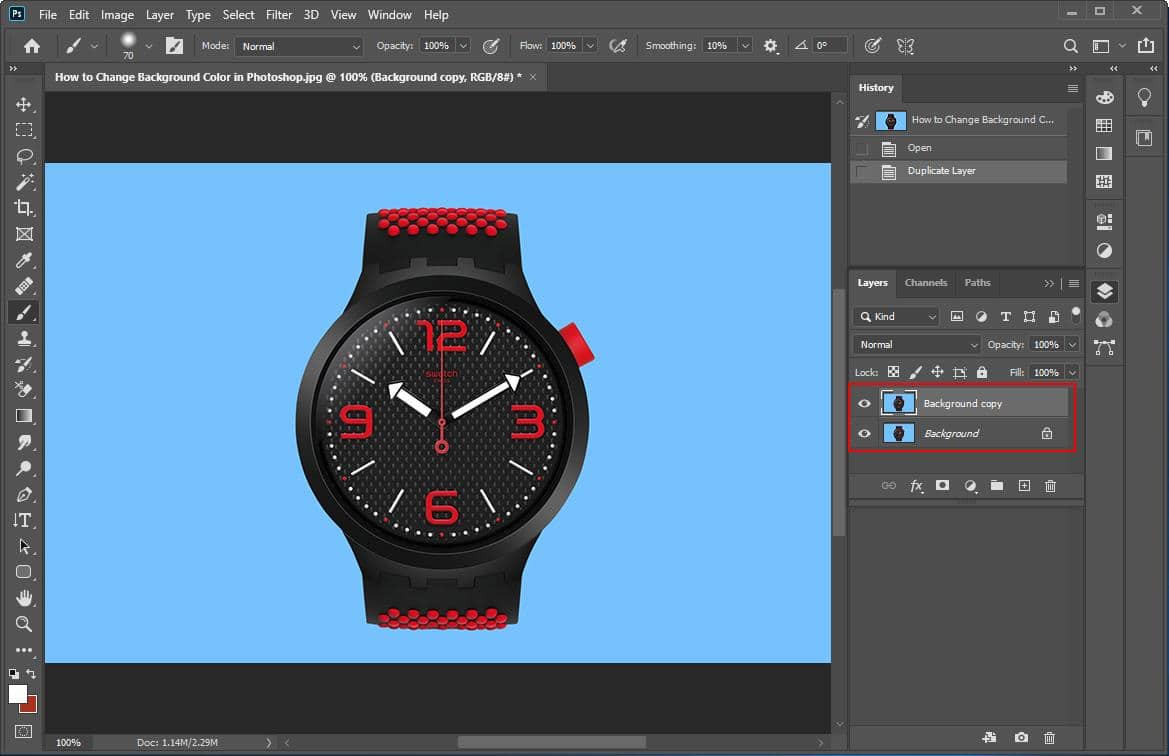Toggle the Duplicate Layer history state snapshot
The height and width of the screenshot is (756, 1169).
(858, 170)
